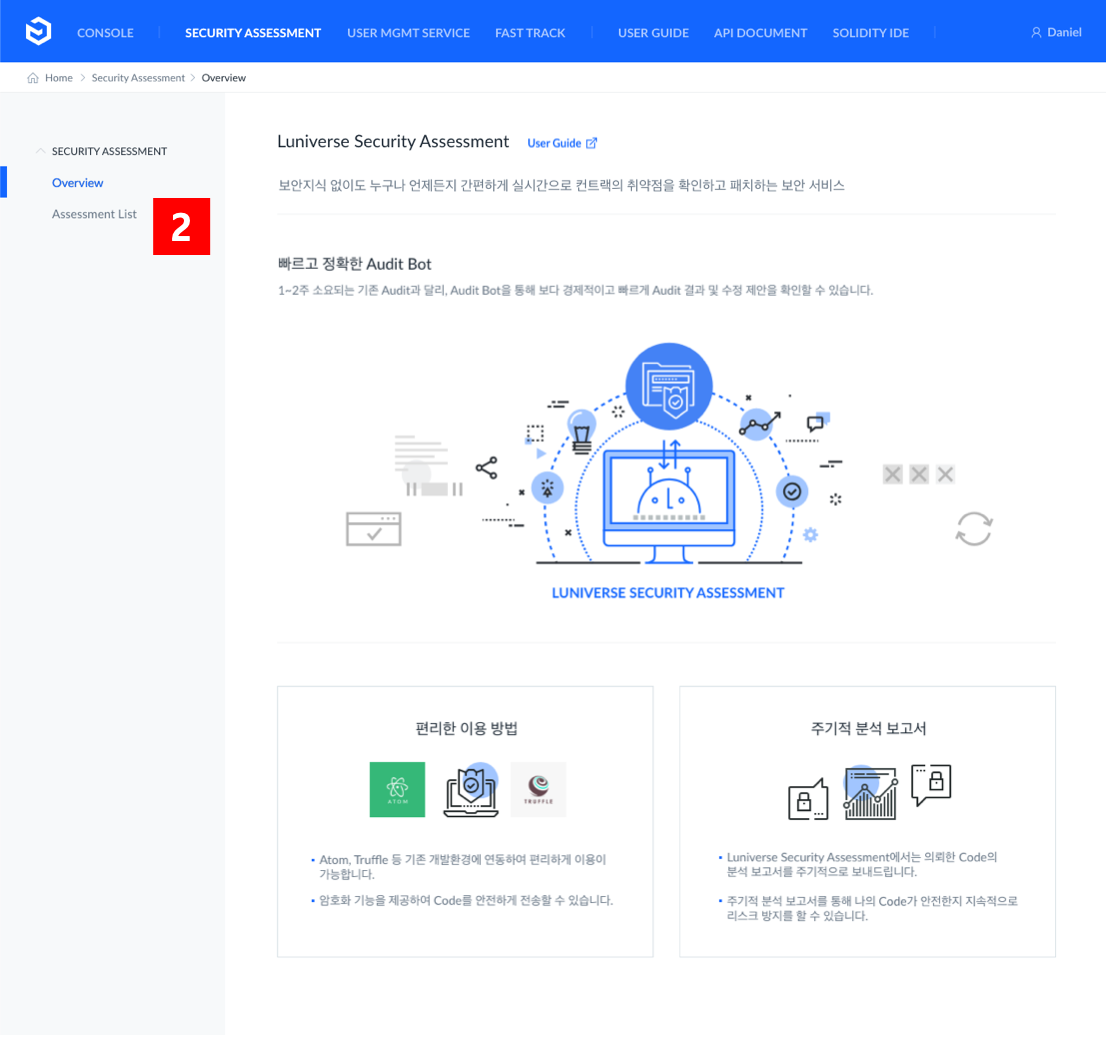Screen dimensions: 1106x1037
Task: Click the refresh arrows icon in illustration
Action: (974, 529)
